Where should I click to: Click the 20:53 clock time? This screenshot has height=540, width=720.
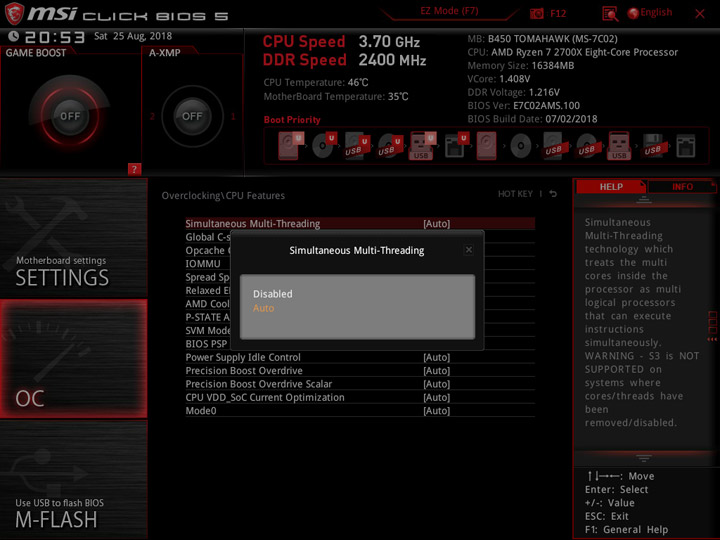coord(55,37)
